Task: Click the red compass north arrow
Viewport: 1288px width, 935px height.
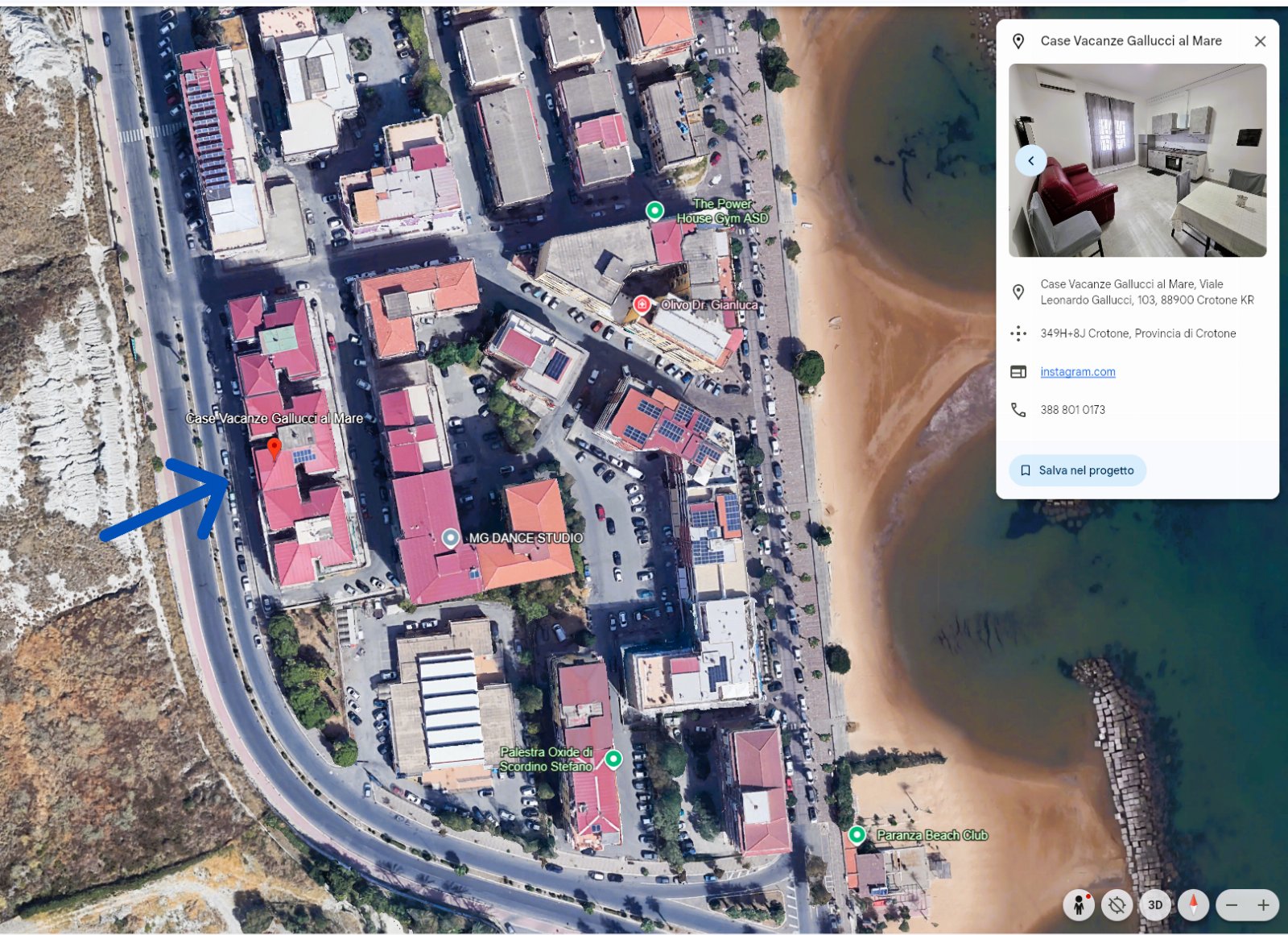Action: 1194,905
